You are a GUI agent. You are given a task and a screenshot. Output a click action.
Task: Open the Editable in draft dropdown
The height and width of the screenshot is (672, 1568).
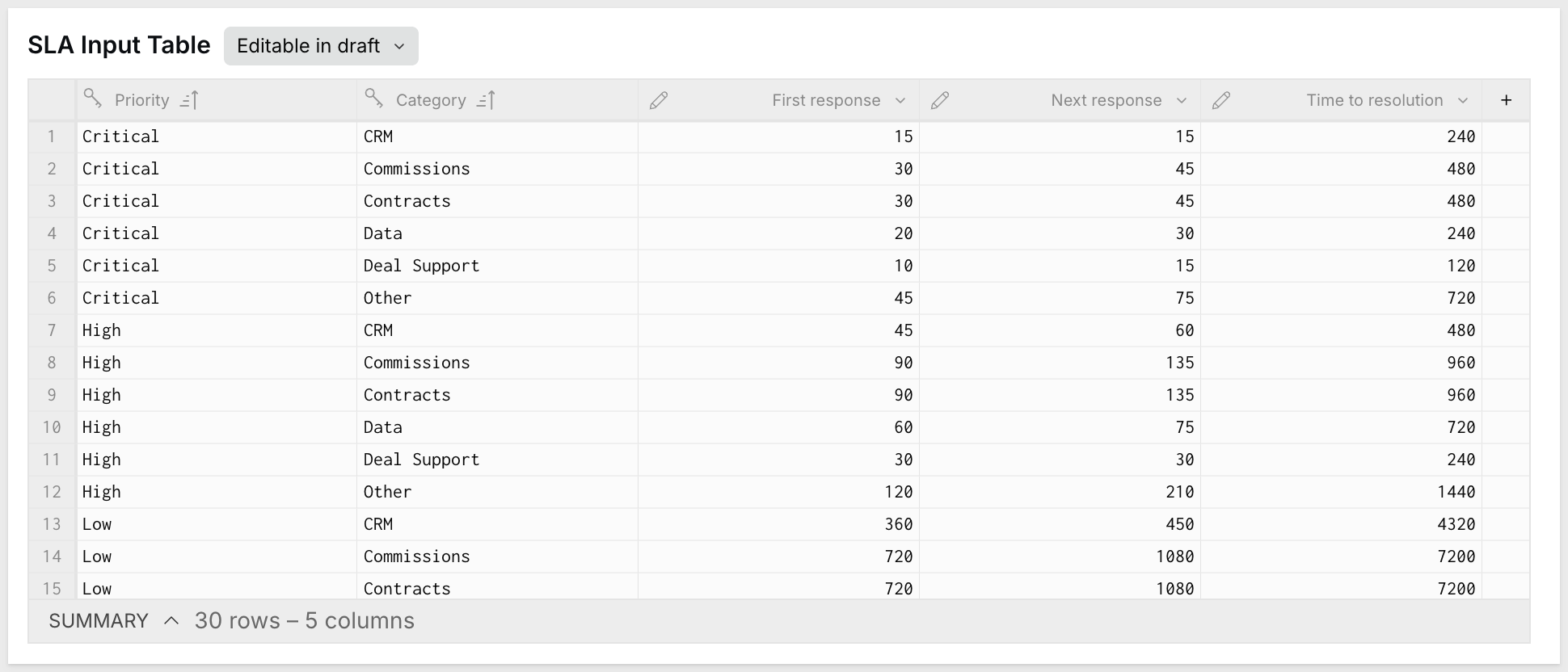(x=321, y=46)
